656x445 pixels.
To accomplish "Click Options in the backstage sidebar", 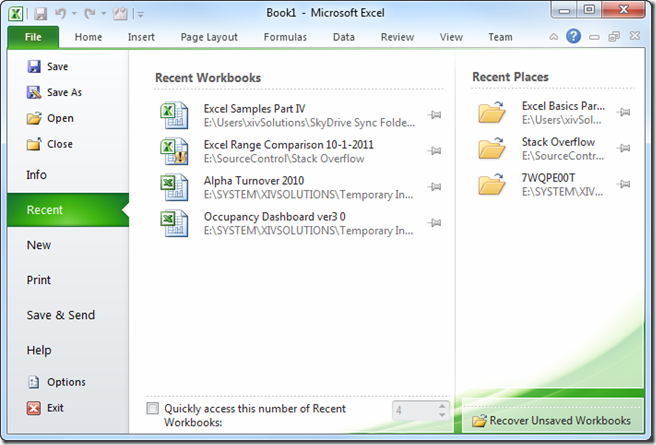I will coord(66,382).
